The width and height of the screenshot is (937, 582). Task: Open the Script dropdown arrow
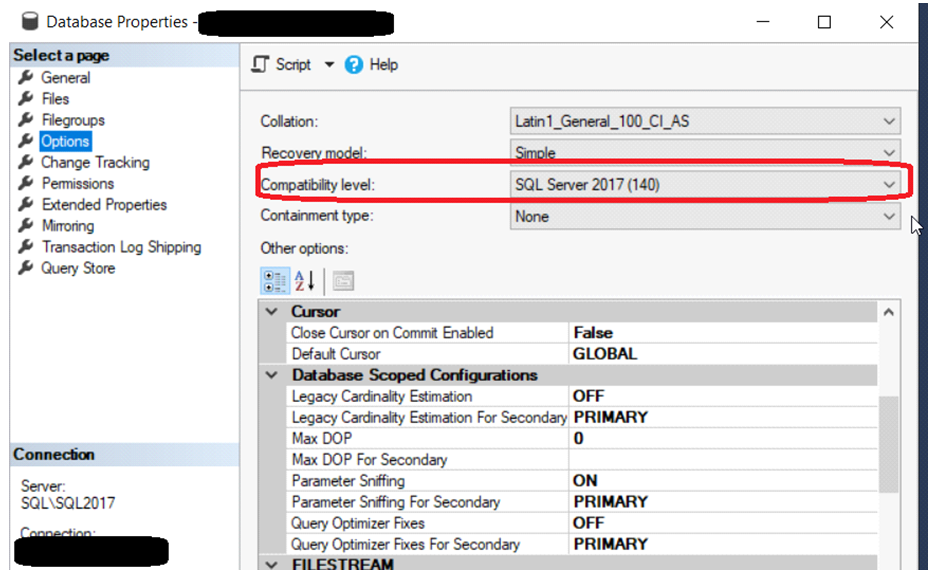329,64
